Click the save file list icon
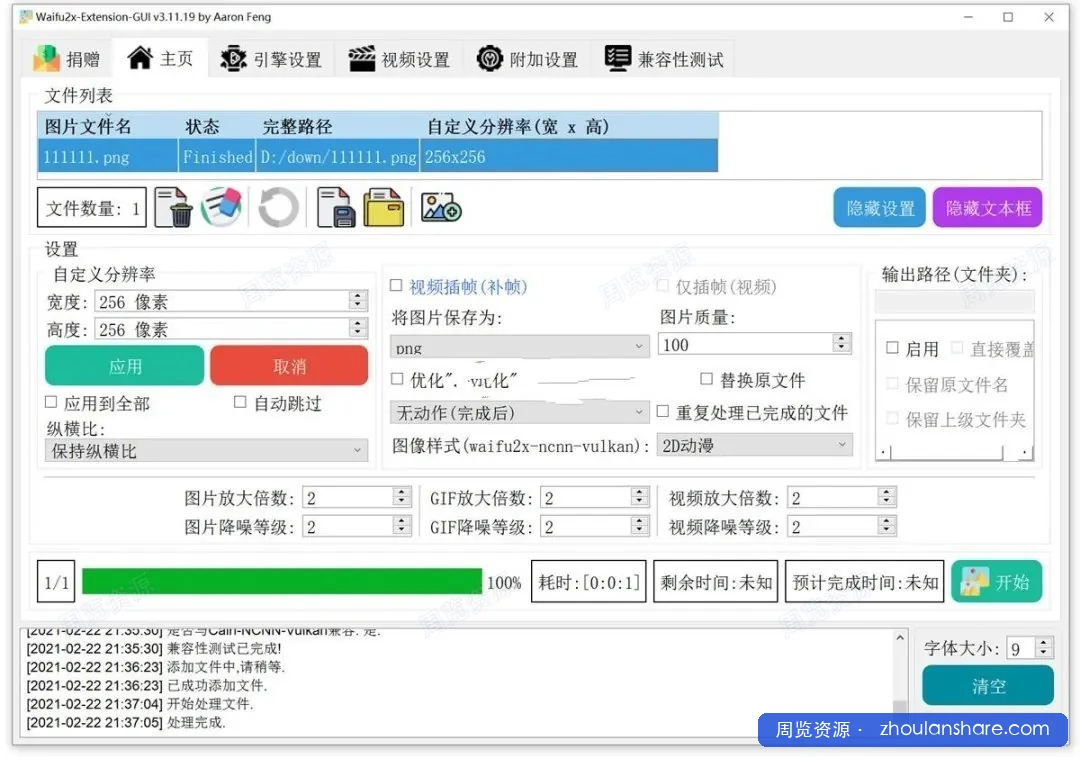1080x759 pixels. point(335,207)
